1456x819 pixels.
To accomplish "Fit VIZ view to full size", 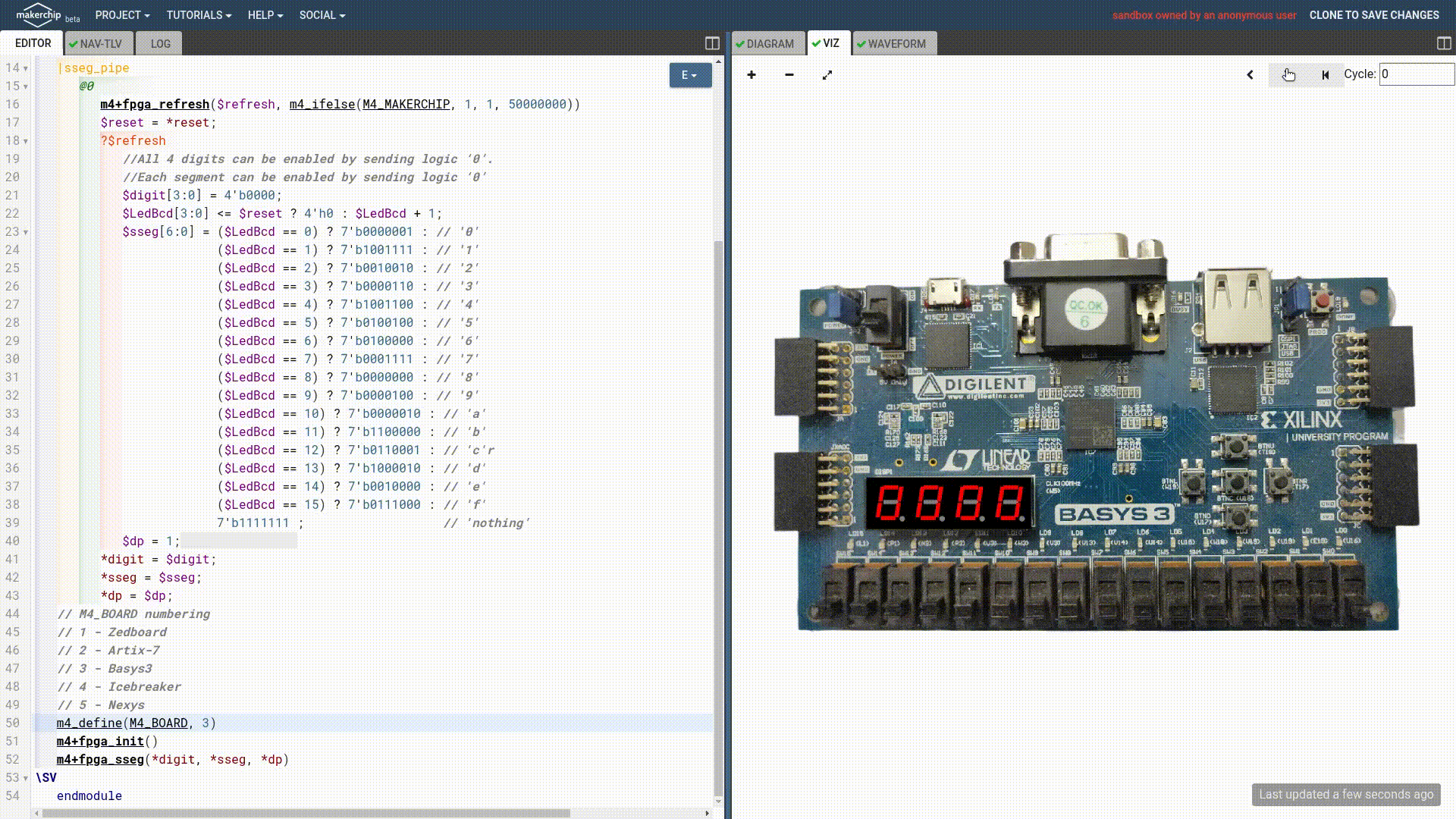I will pos(827,74).
